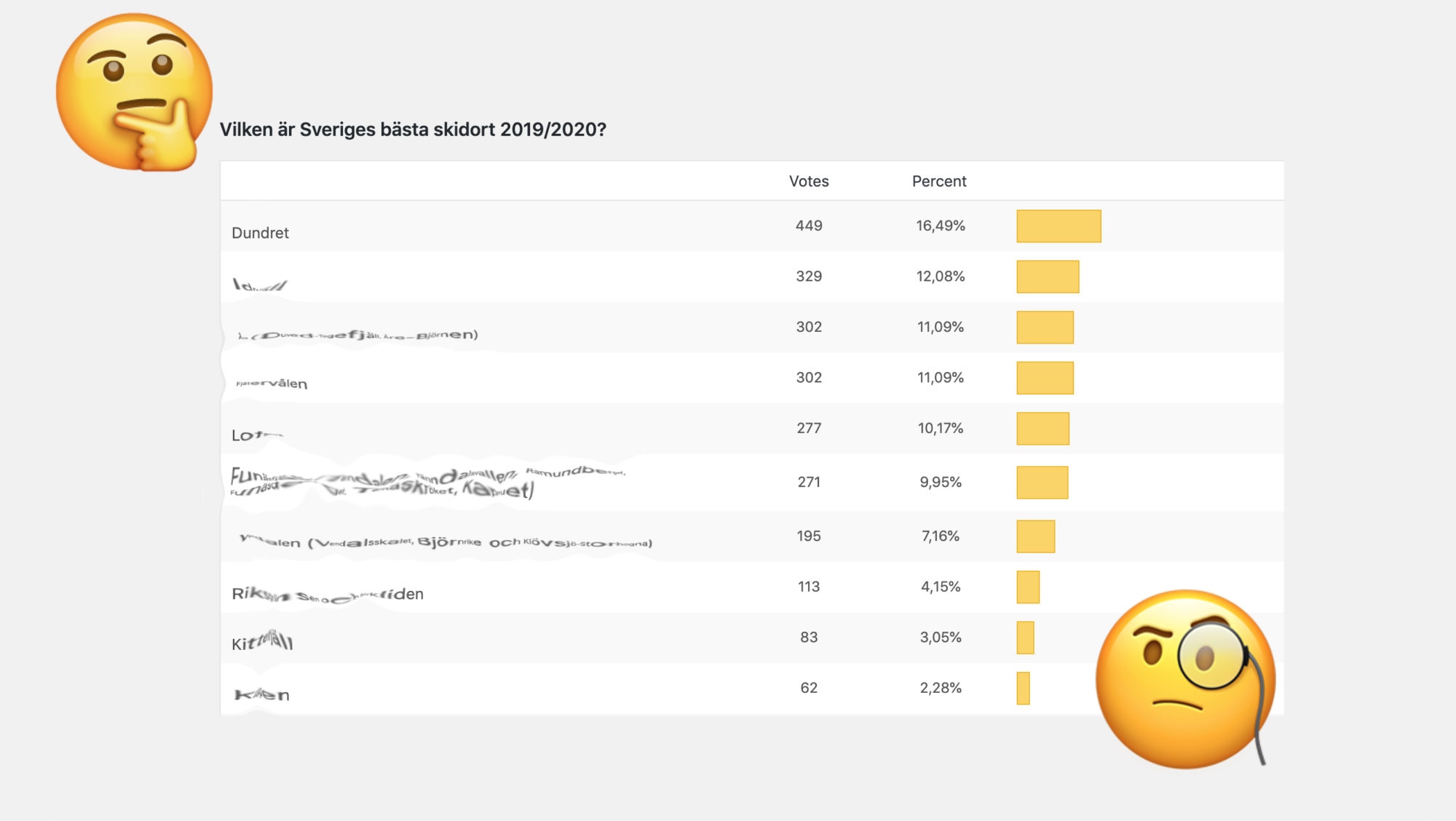Click the Votes column header
This screenshot has width=1456, height=821.
coord(809,181)
